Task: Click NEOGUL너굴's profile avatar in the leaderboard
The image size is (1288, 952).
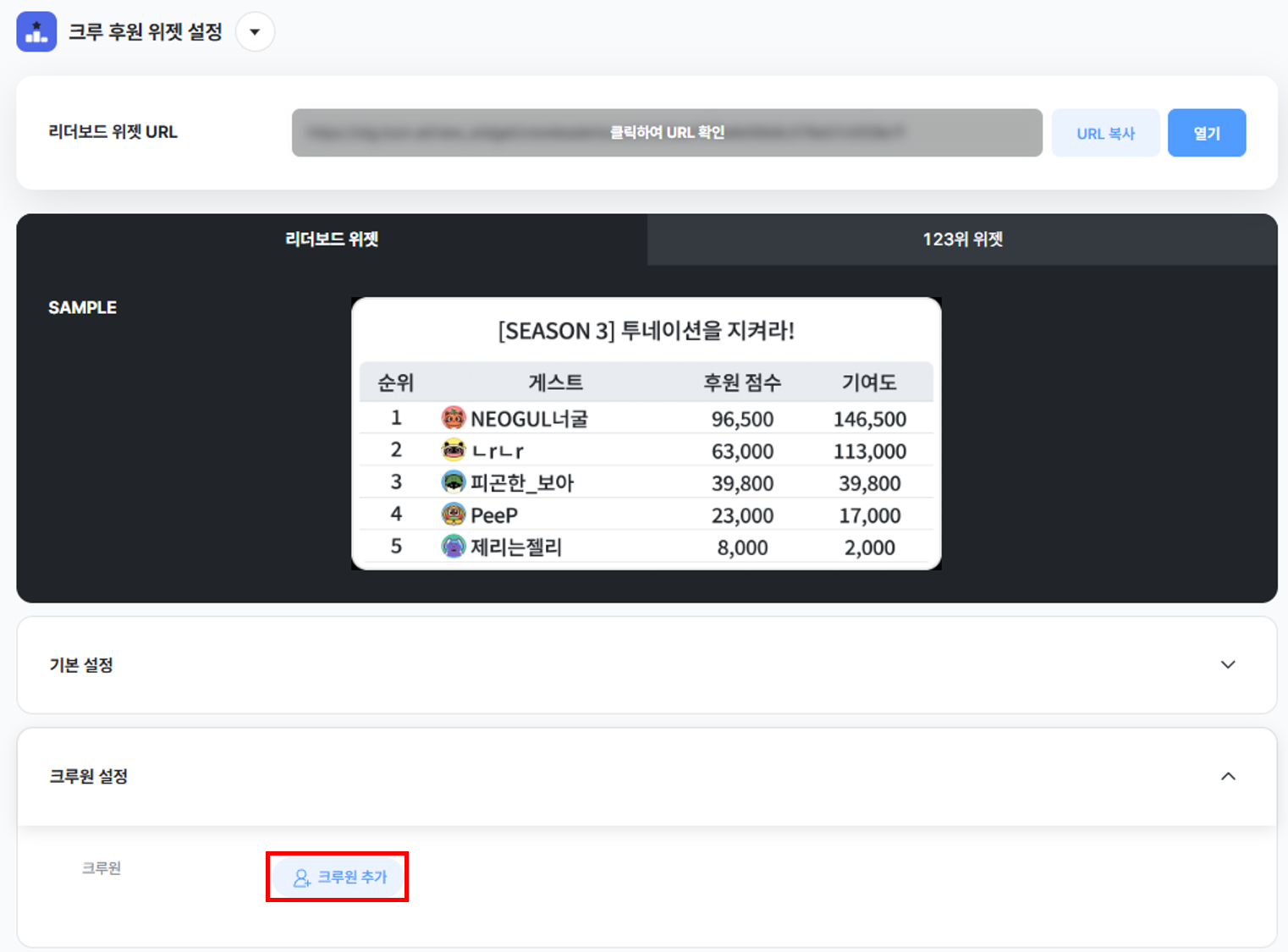Action: (x=454, y=417)
